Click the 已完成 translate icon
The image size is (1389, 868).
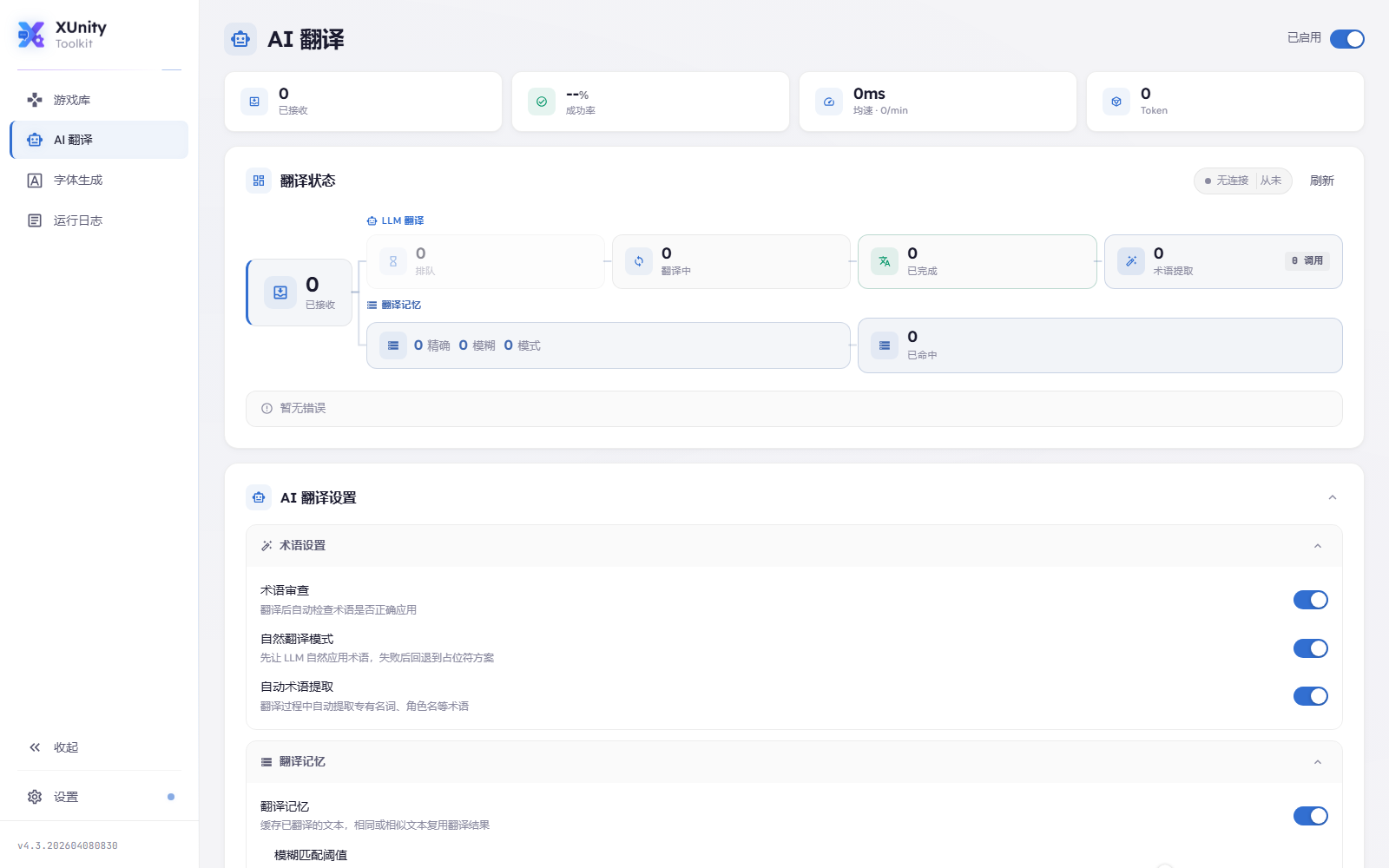tap(885, 261)
